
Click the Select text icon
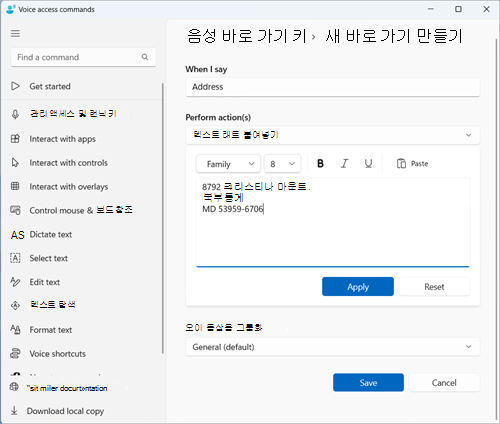[x=15, y=258]
